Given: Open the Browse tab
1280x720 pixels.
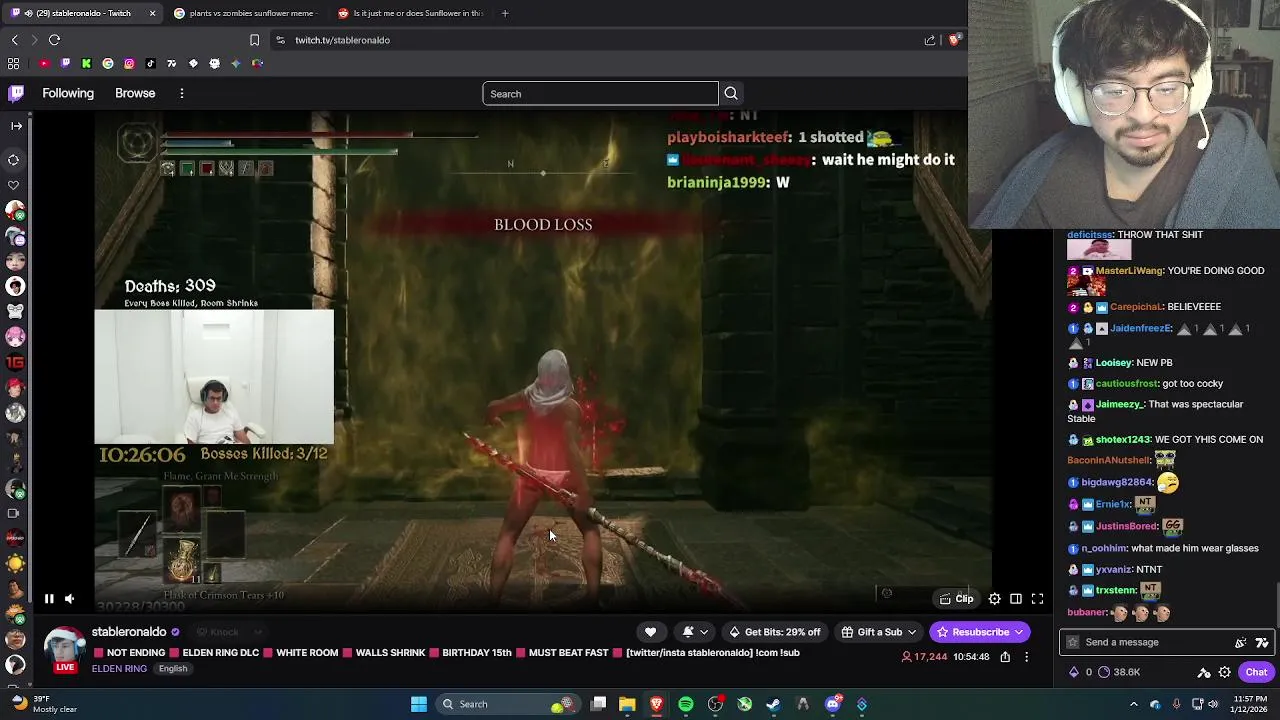Looking at the screenshot, I should 135,93.
